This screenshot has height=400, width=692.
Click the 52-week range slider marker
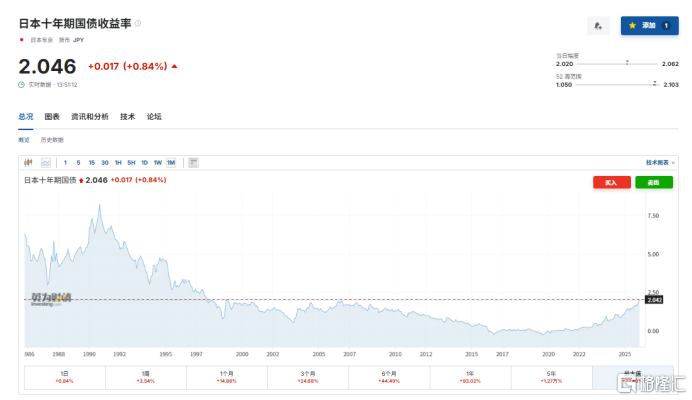(655, 84)
